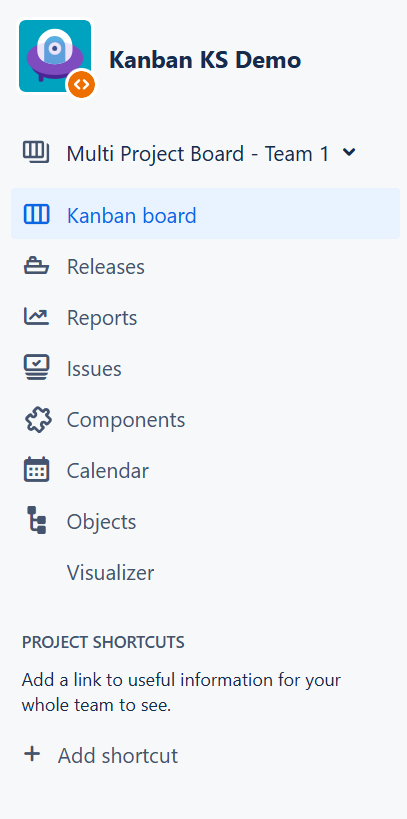
Task: Click the orange code badge on avatar
Action: [x=82, y=84]
